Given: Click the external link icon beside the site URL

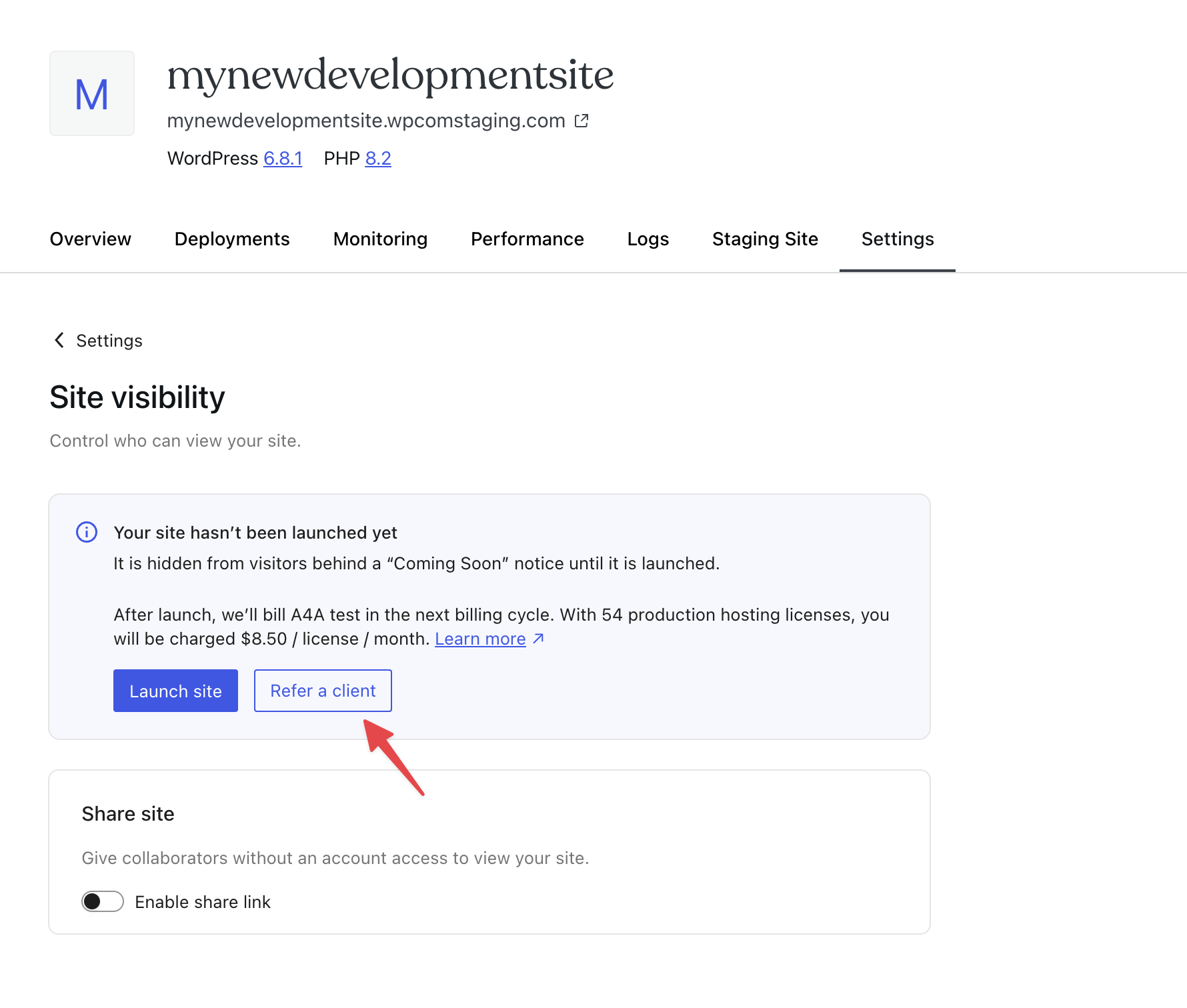Looking at the screenshot, I should [x=581, y=121].
